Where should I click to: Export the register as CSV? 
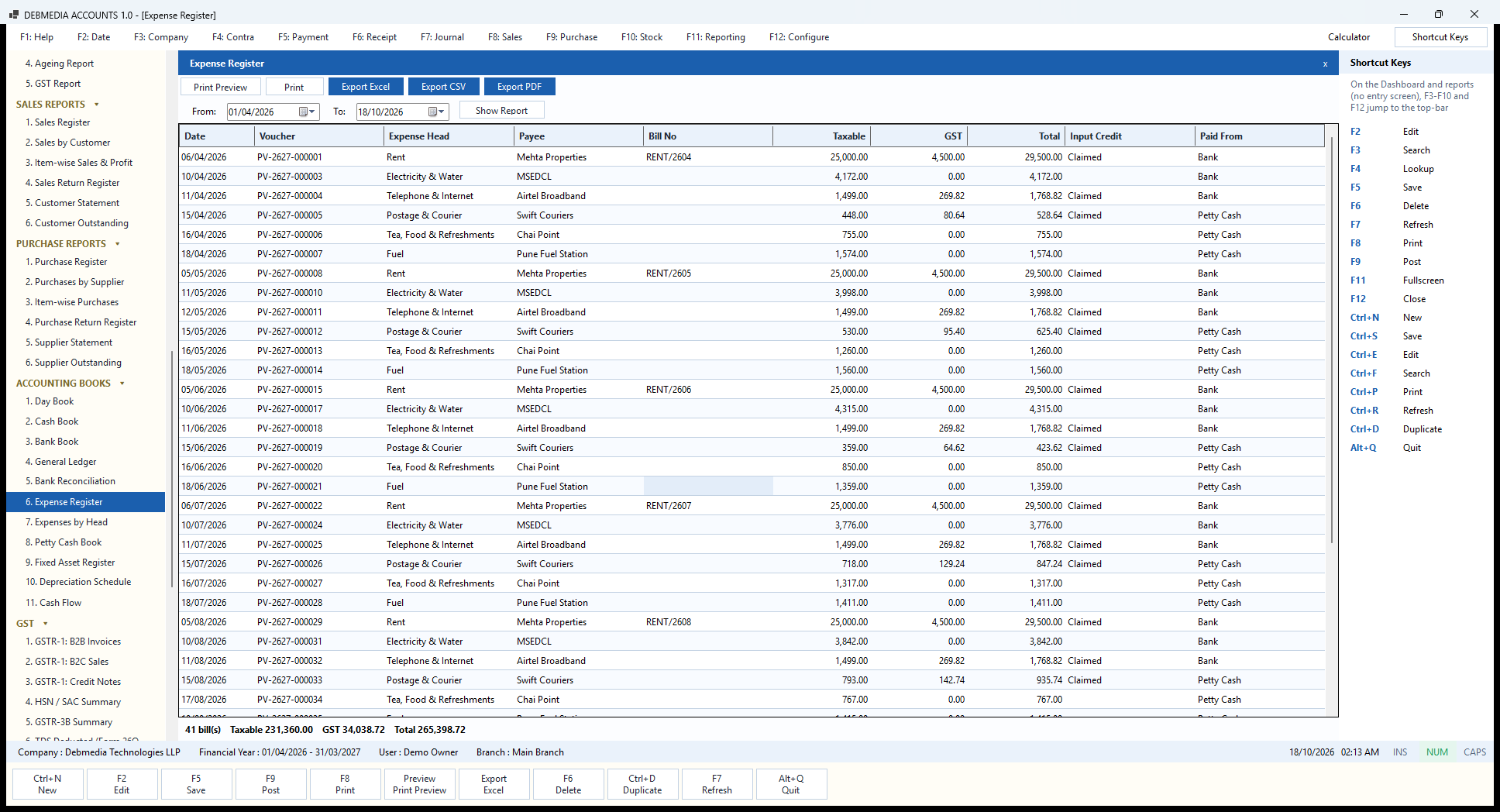click(444, 87)
